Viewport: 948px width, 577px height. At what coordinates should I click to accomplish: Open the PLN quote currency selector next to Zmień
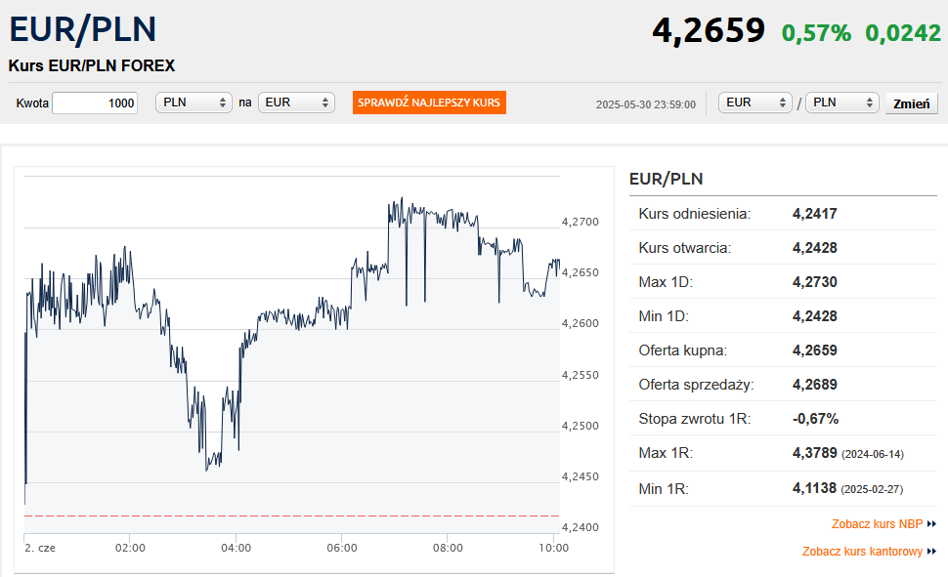coord(841,103)
